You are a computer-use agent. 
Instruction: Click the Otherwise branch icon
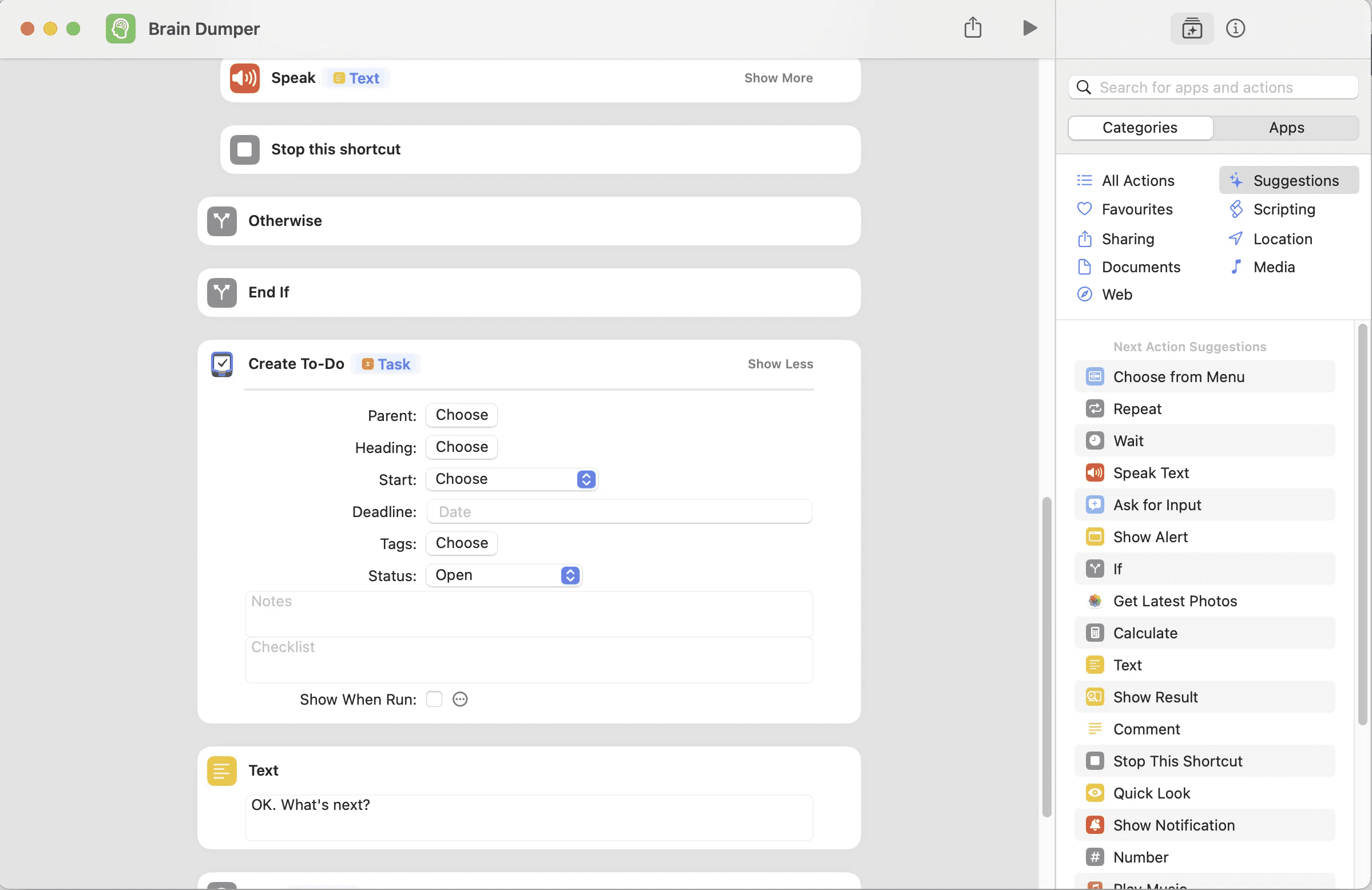[221, 221]
